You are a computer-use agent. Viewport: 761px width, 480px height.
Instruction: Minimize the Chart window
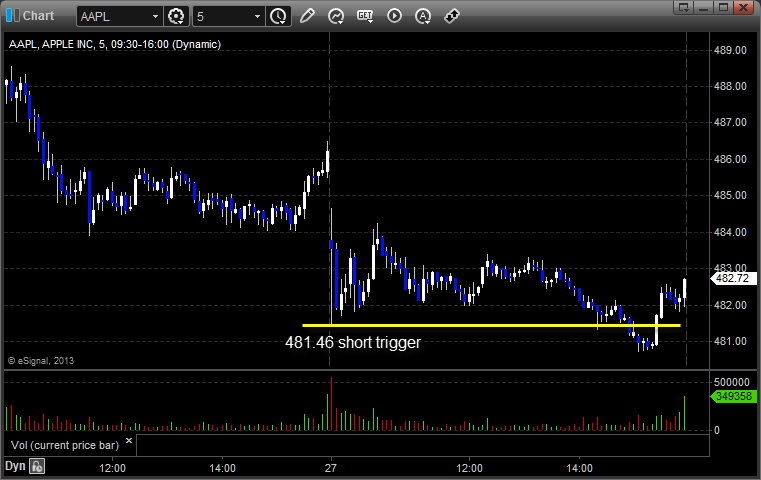click(x=704, y=7)
